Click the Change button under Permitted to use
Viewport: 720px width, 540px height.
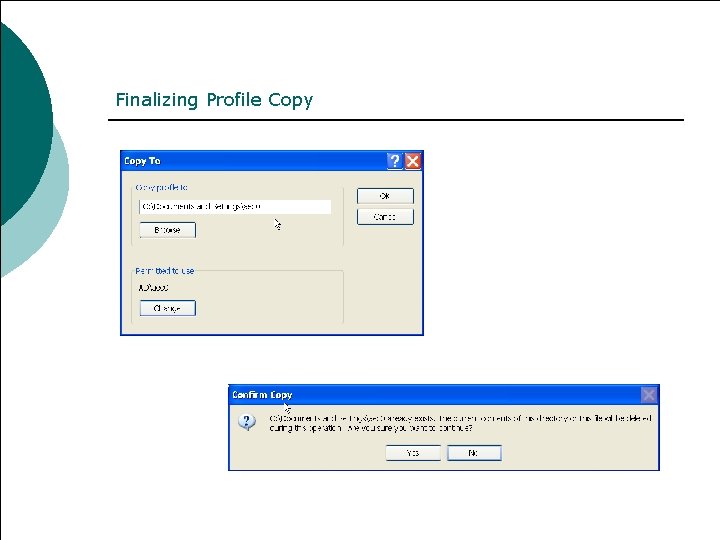pos(168,308)
